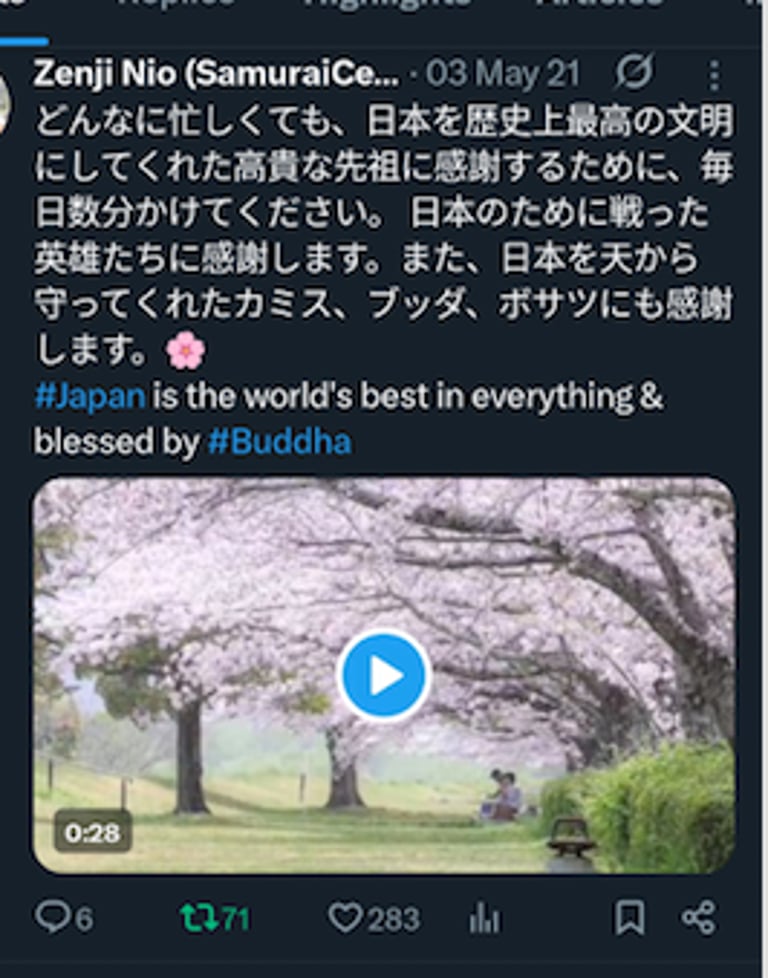
Task: Click the 0:28 video duration badge
Action: (x=92, y=833)
